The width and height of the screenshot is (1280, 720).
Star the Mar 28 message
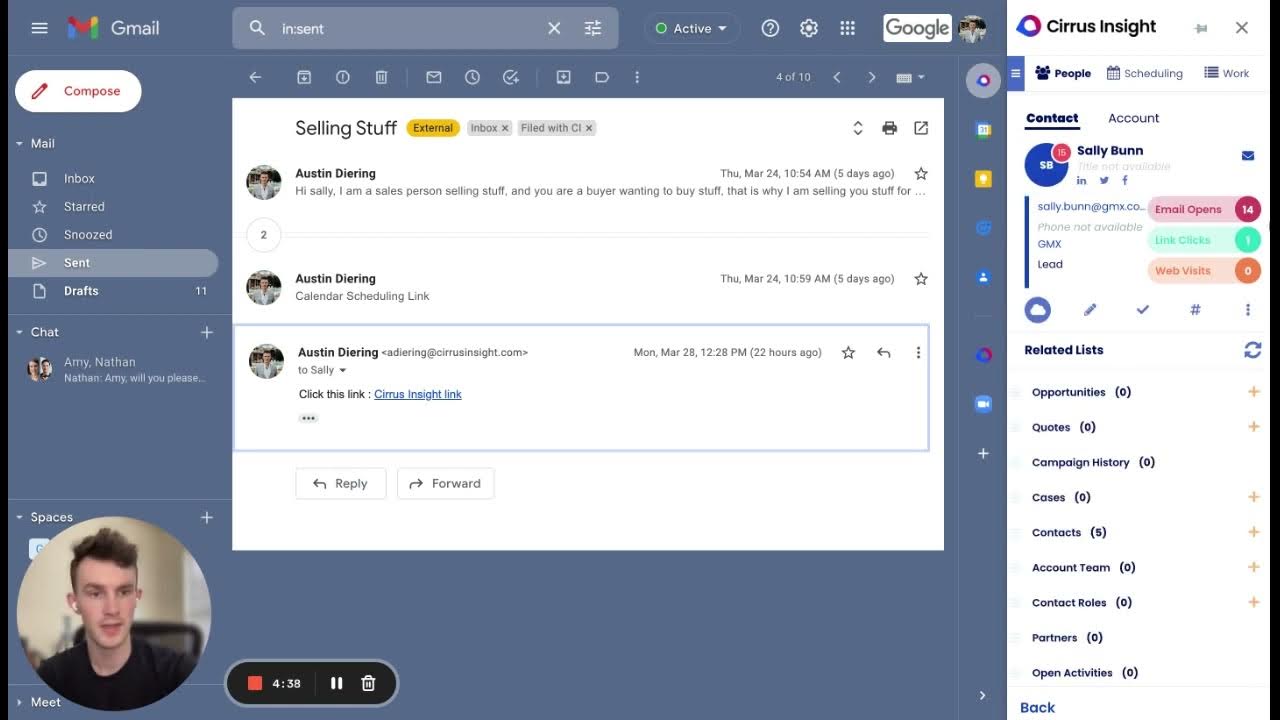[848, 352]
